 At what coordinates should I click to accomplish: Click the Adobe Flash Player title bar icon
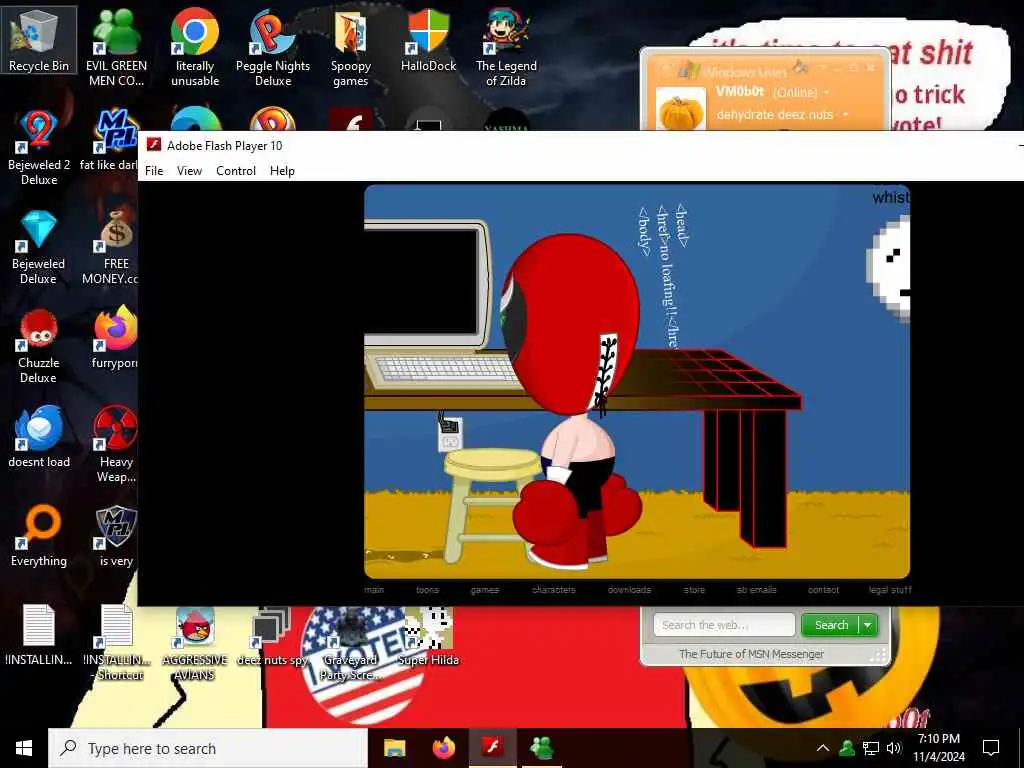coord(154,145)
